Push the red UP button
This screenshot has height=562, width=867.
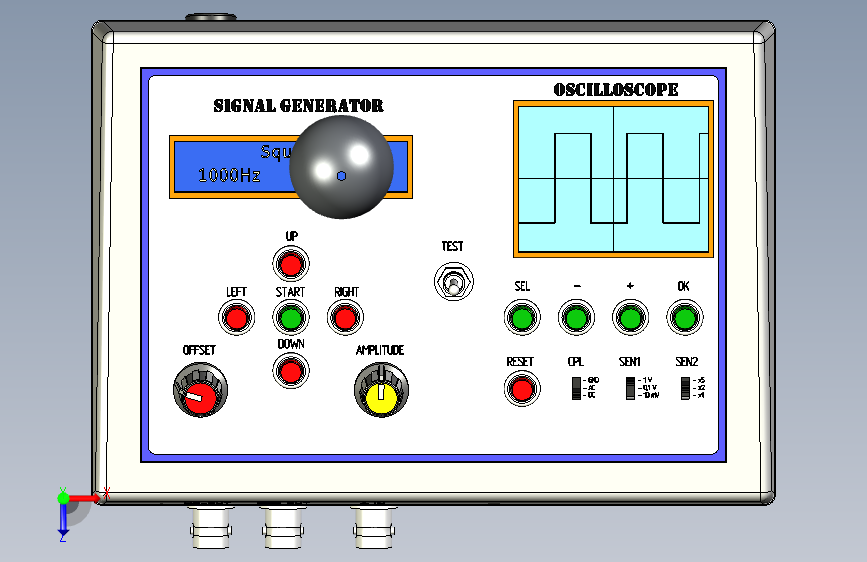click(291, 264)
